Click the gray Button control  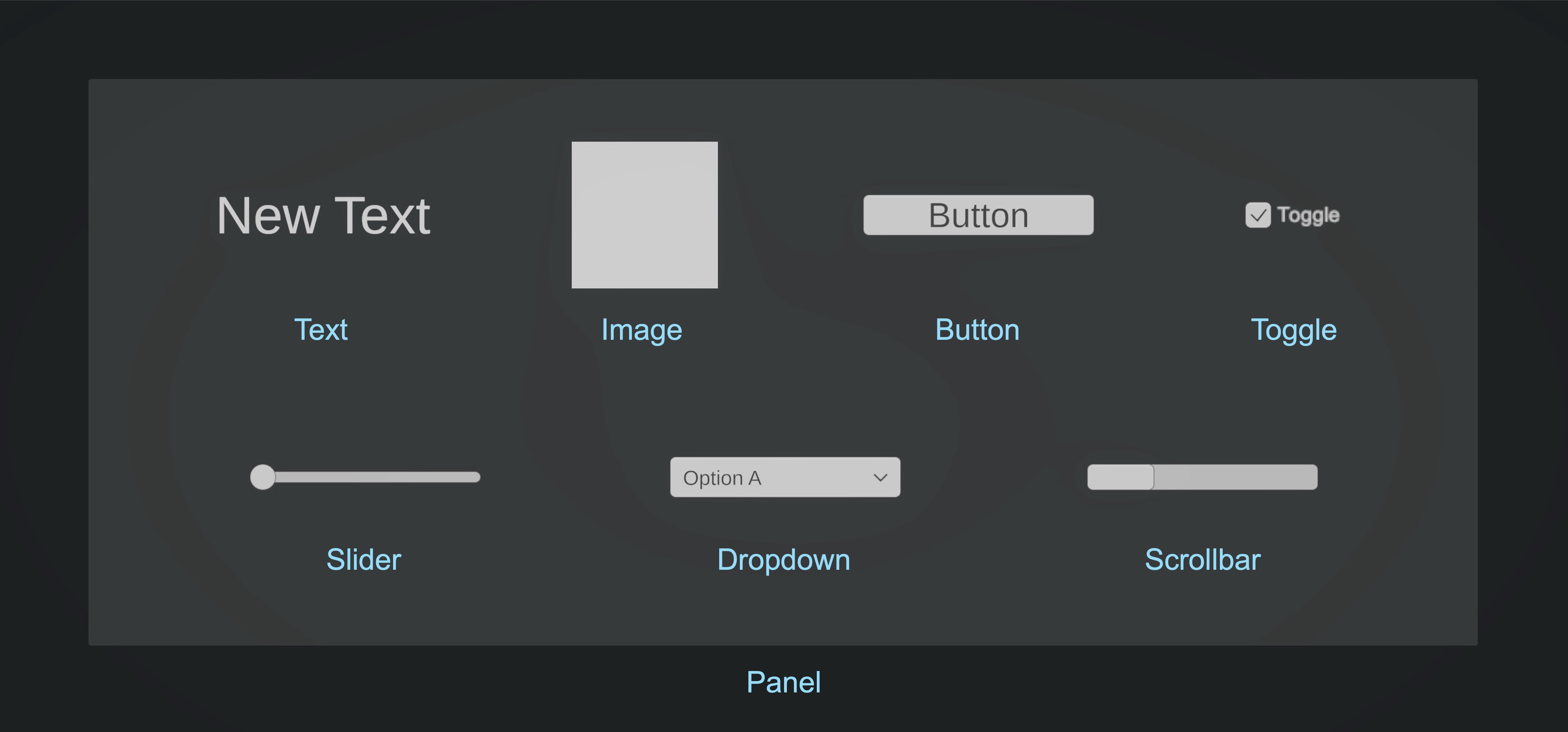coord(978,215)
